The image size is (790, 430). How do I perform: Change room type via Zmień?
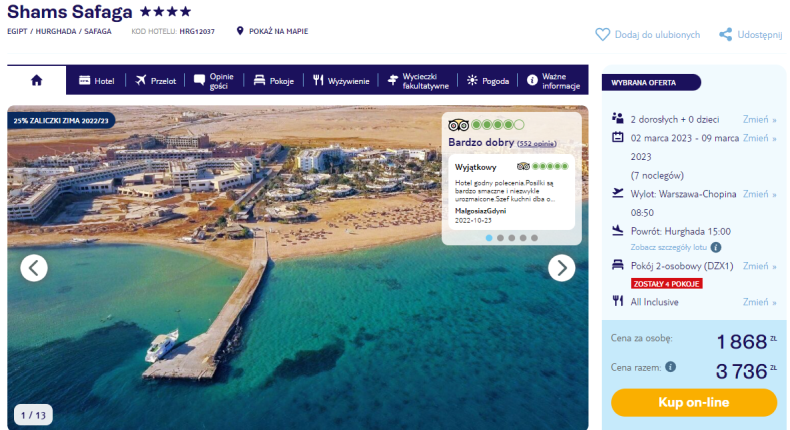point(759,266)
